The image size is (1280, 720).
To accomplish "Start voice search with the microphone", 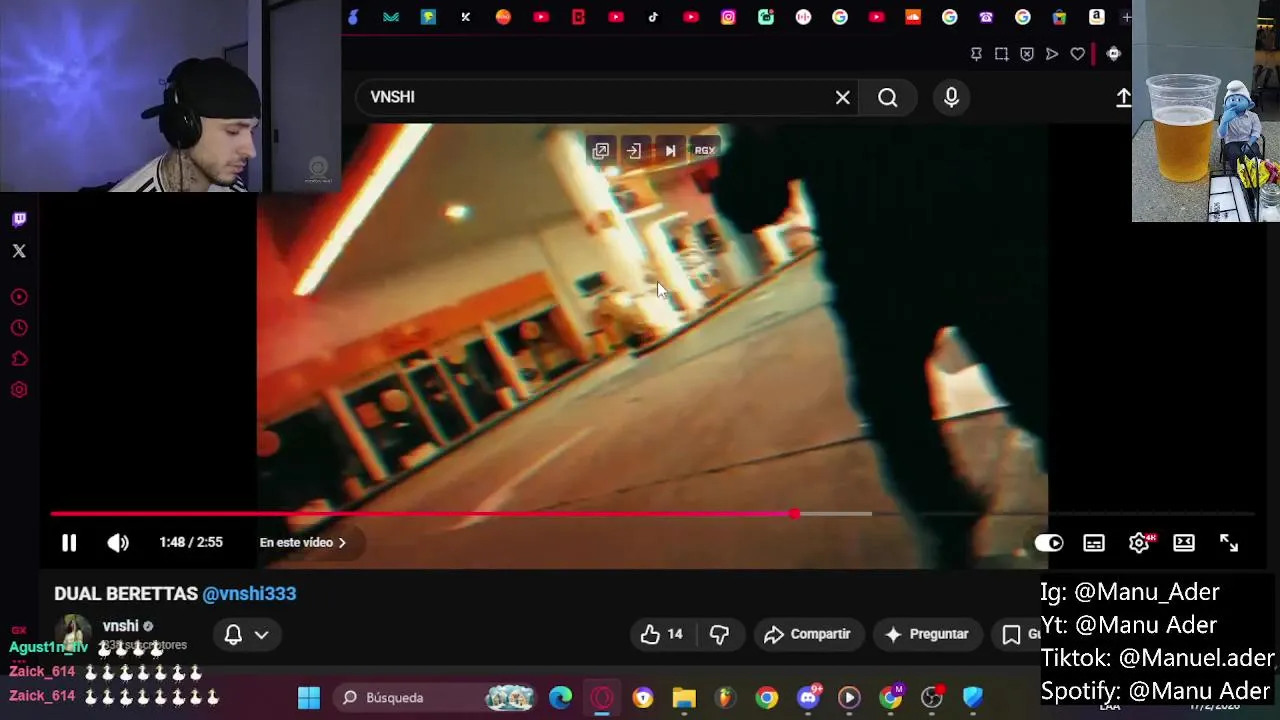I will (951, 97).
